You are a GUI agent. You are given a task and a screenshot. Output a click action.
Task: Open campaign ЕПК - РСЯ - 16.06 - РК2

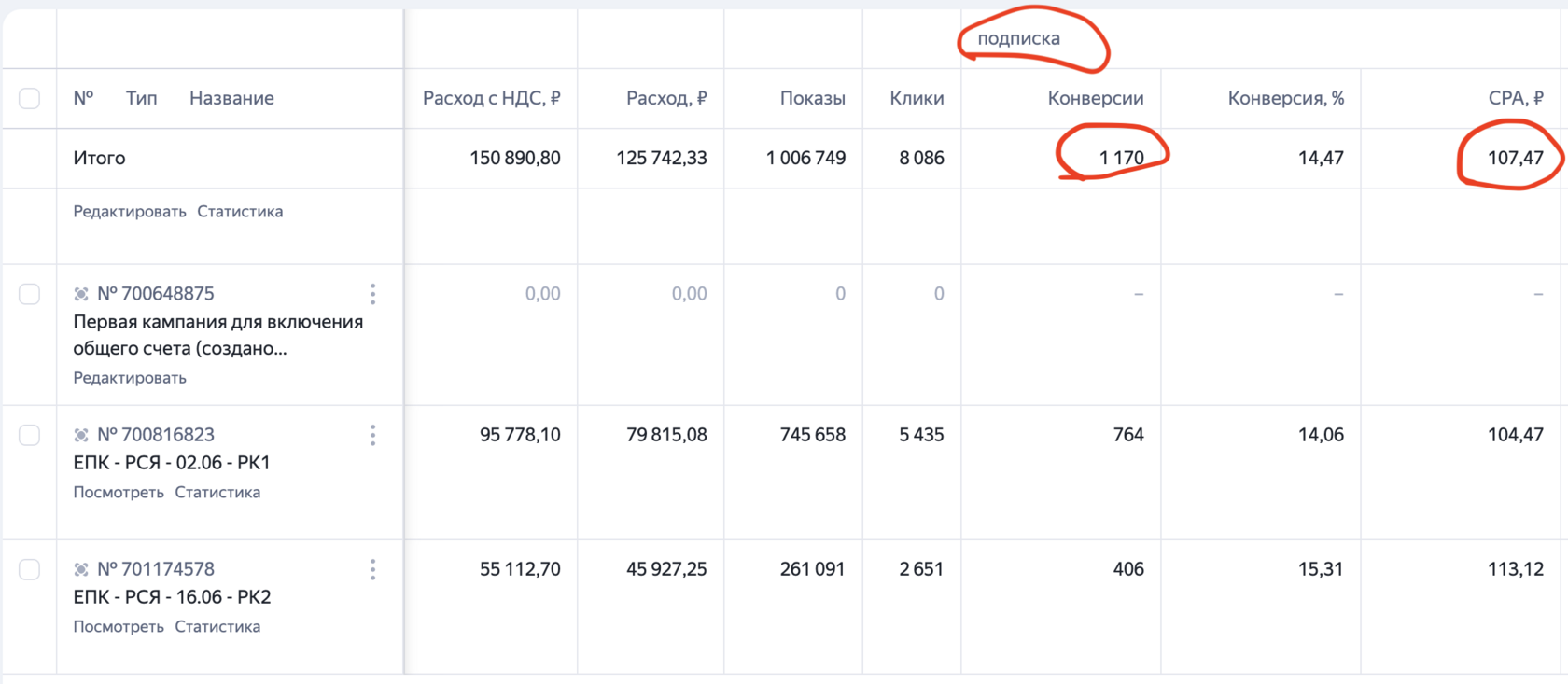(x=172, y=597)
